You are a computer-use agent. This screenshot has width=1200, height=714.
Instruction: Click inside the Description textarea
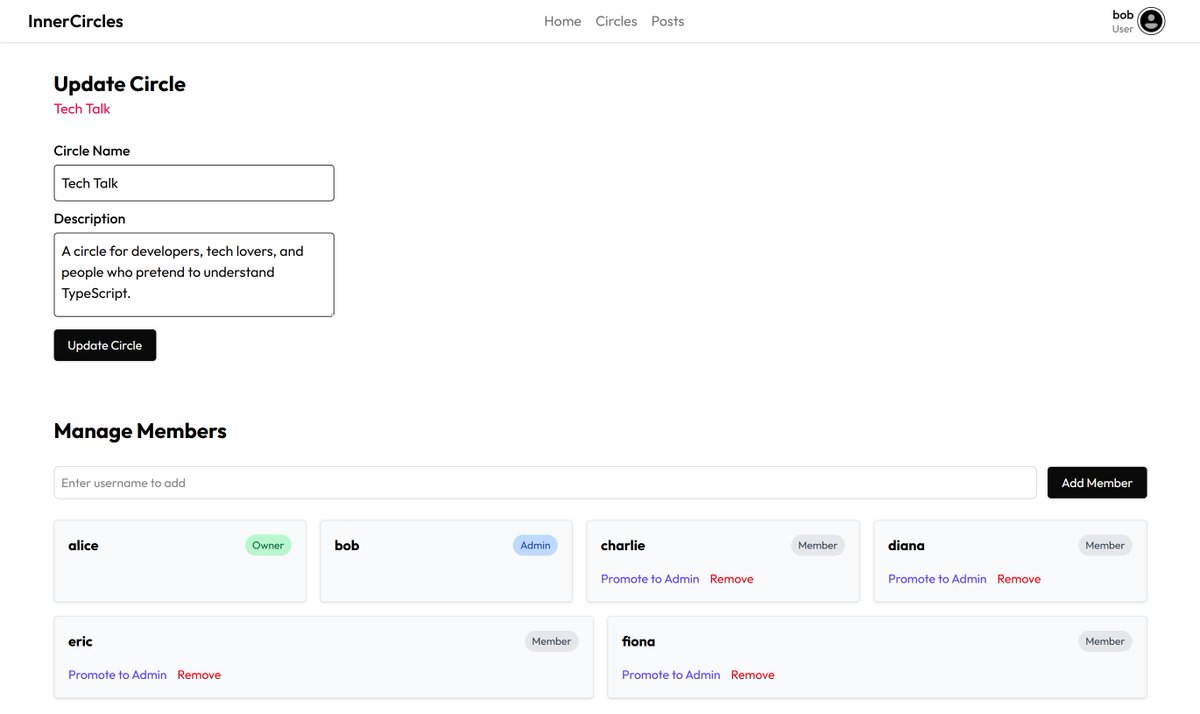(x=194, y=275)
